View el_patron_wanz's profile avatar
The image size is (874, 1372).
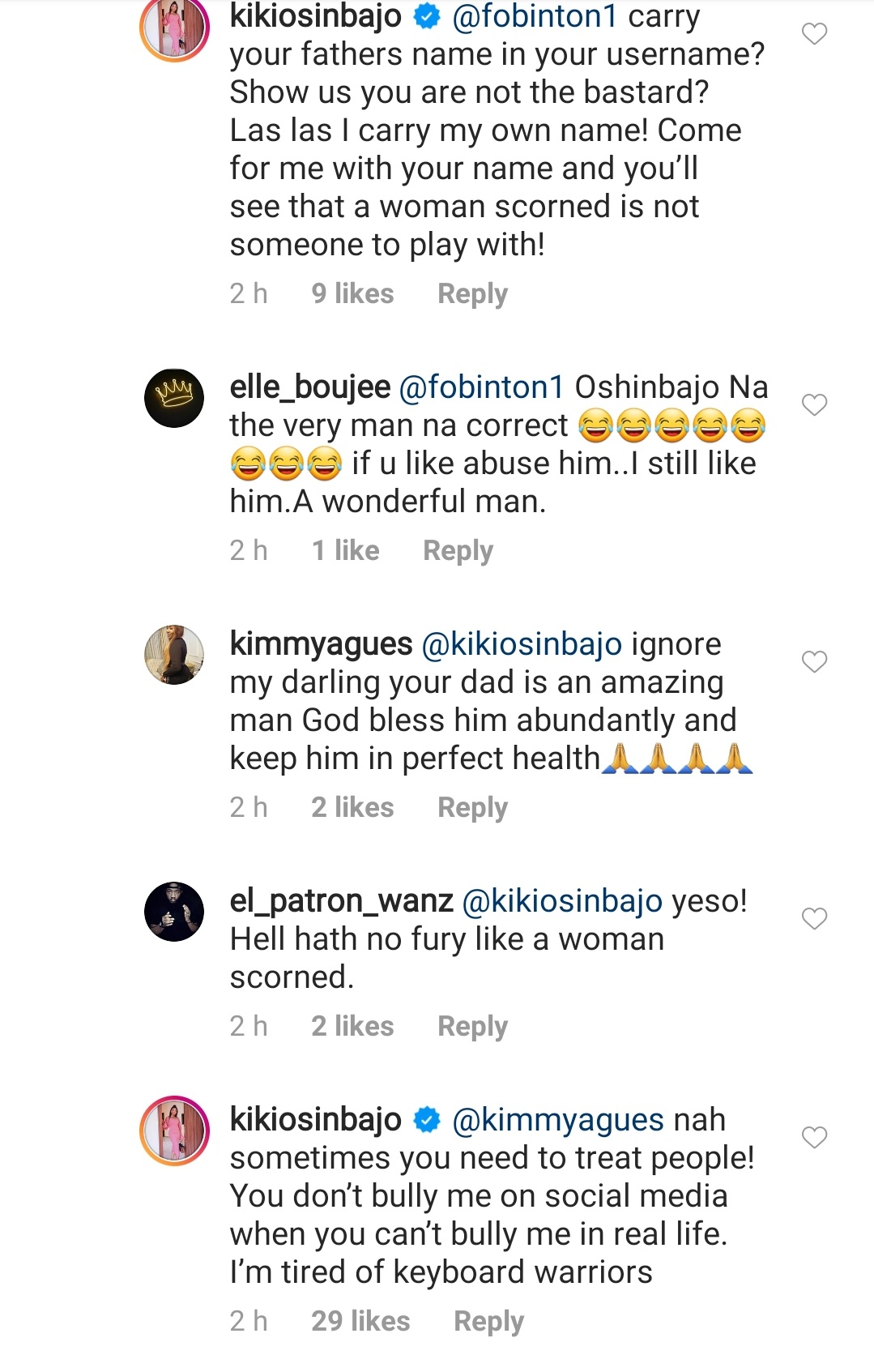tap(174, 912)
